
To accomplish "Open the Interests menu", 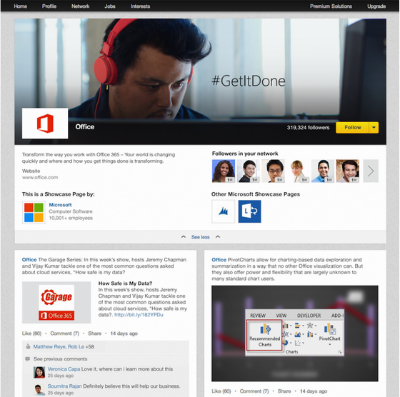I will [140, 6].
